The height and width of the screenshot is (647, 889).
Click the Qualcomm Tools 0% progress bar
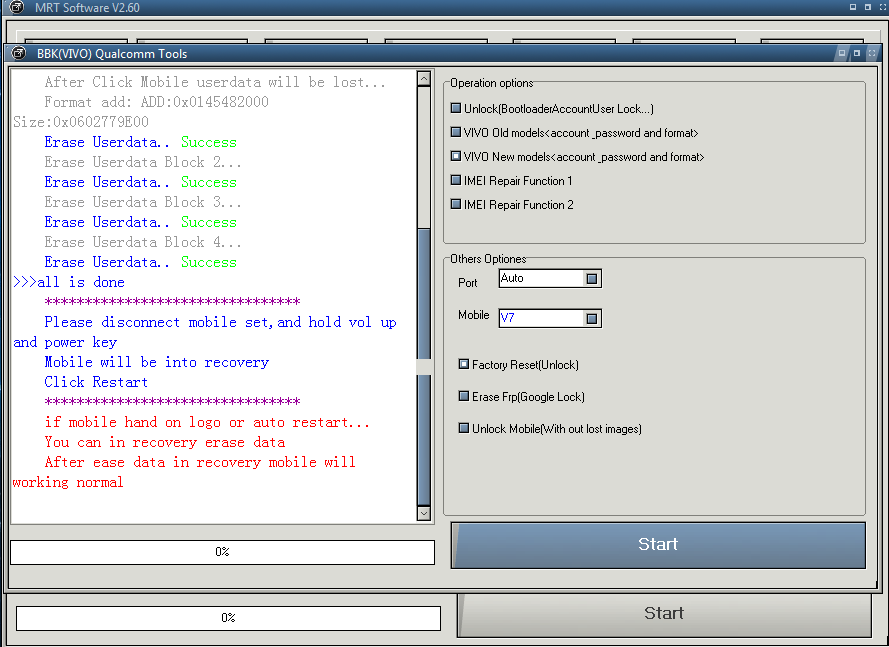point(222,552)
